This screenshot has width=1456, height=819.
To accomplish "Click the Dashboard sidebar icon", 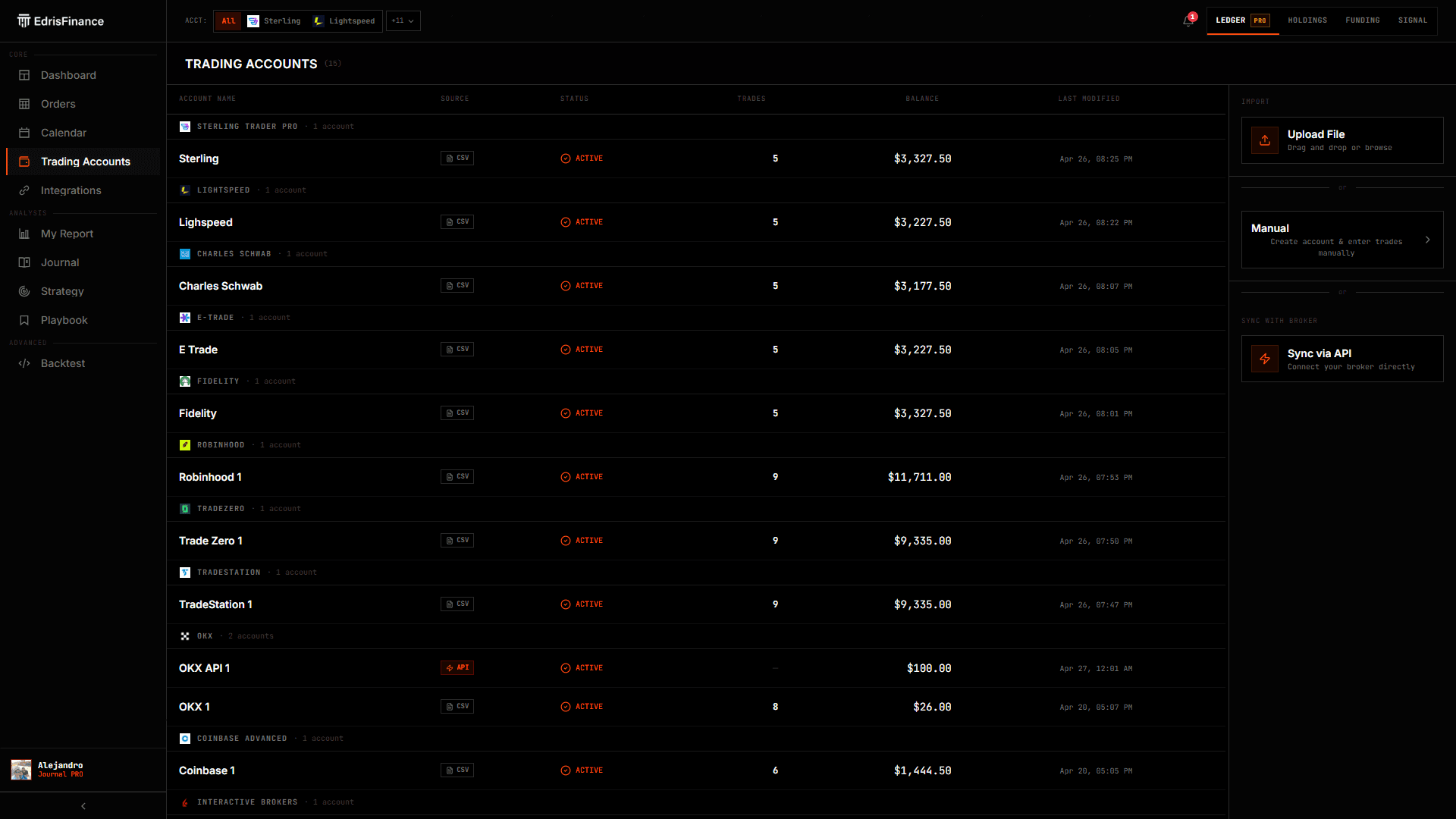I will 24,75.
